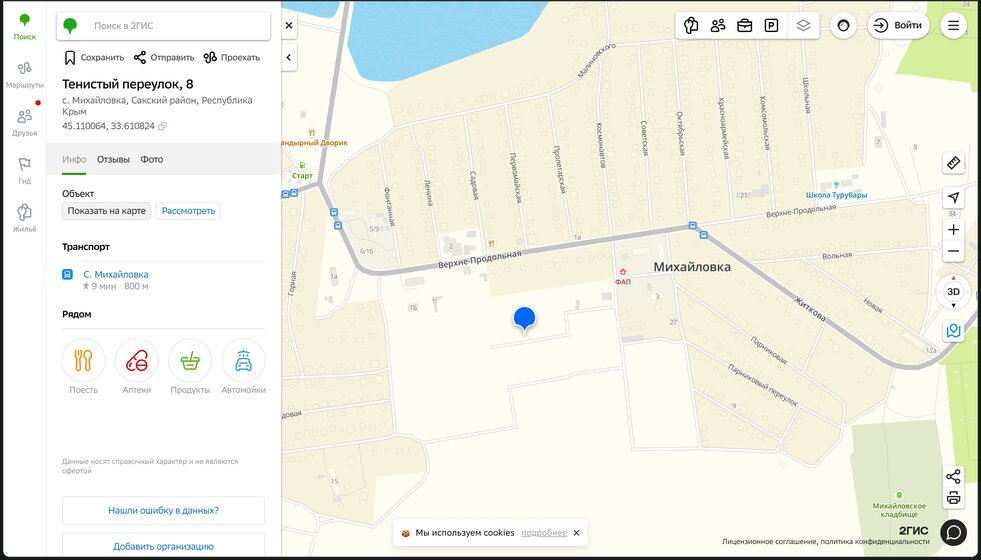Click the my location arrow icon
Screen dimensions: 981x560
tap(953, 198)
